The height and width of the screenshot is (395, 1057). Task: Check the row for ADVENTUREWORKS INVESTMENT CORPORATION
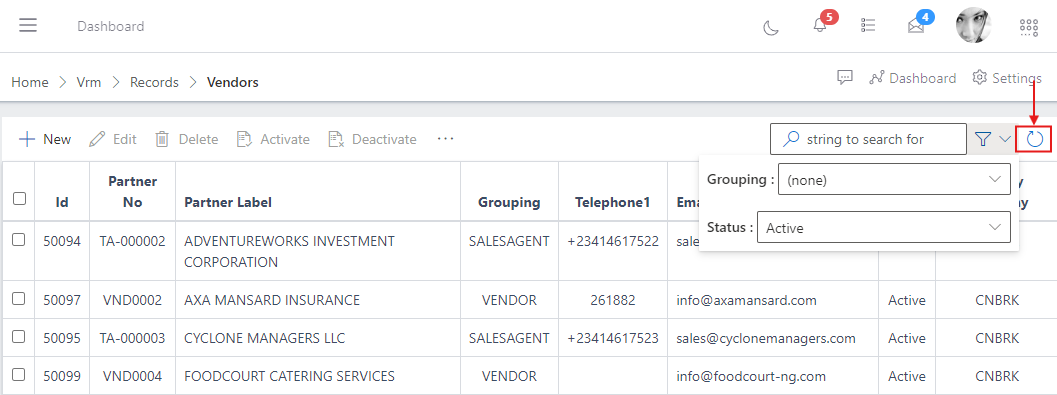(19, 239)
